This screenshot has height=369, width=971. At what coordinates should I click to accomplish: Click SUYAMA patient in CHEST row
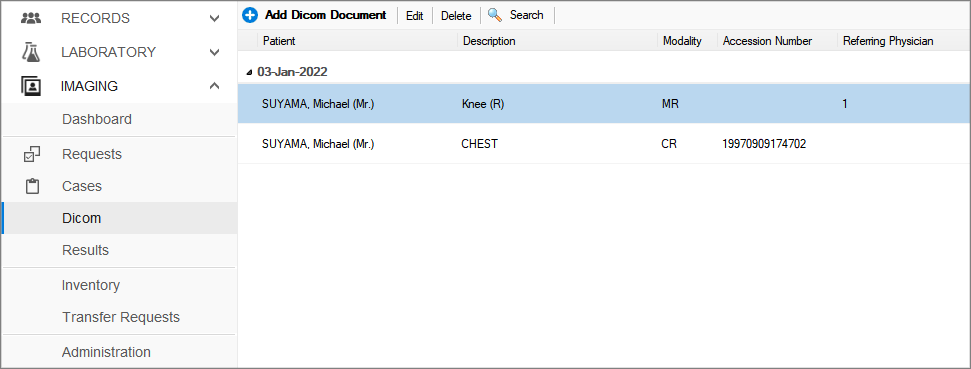(x=318, y=144)
